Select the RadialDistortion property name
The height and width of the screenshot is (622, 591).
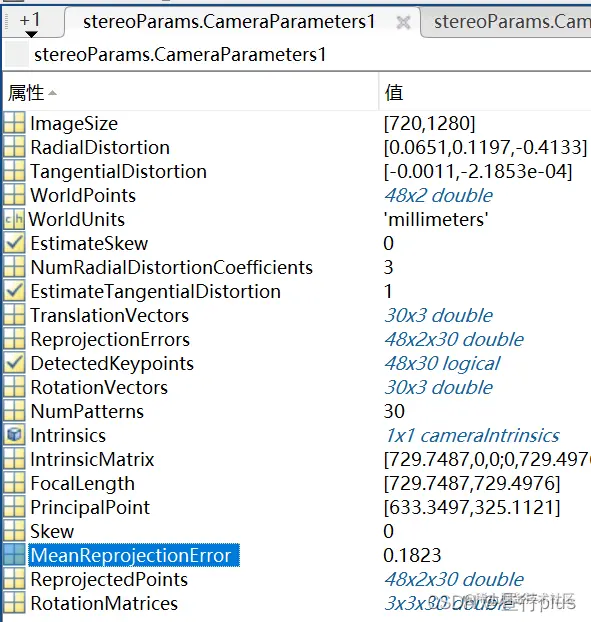[x=100, y=148]
